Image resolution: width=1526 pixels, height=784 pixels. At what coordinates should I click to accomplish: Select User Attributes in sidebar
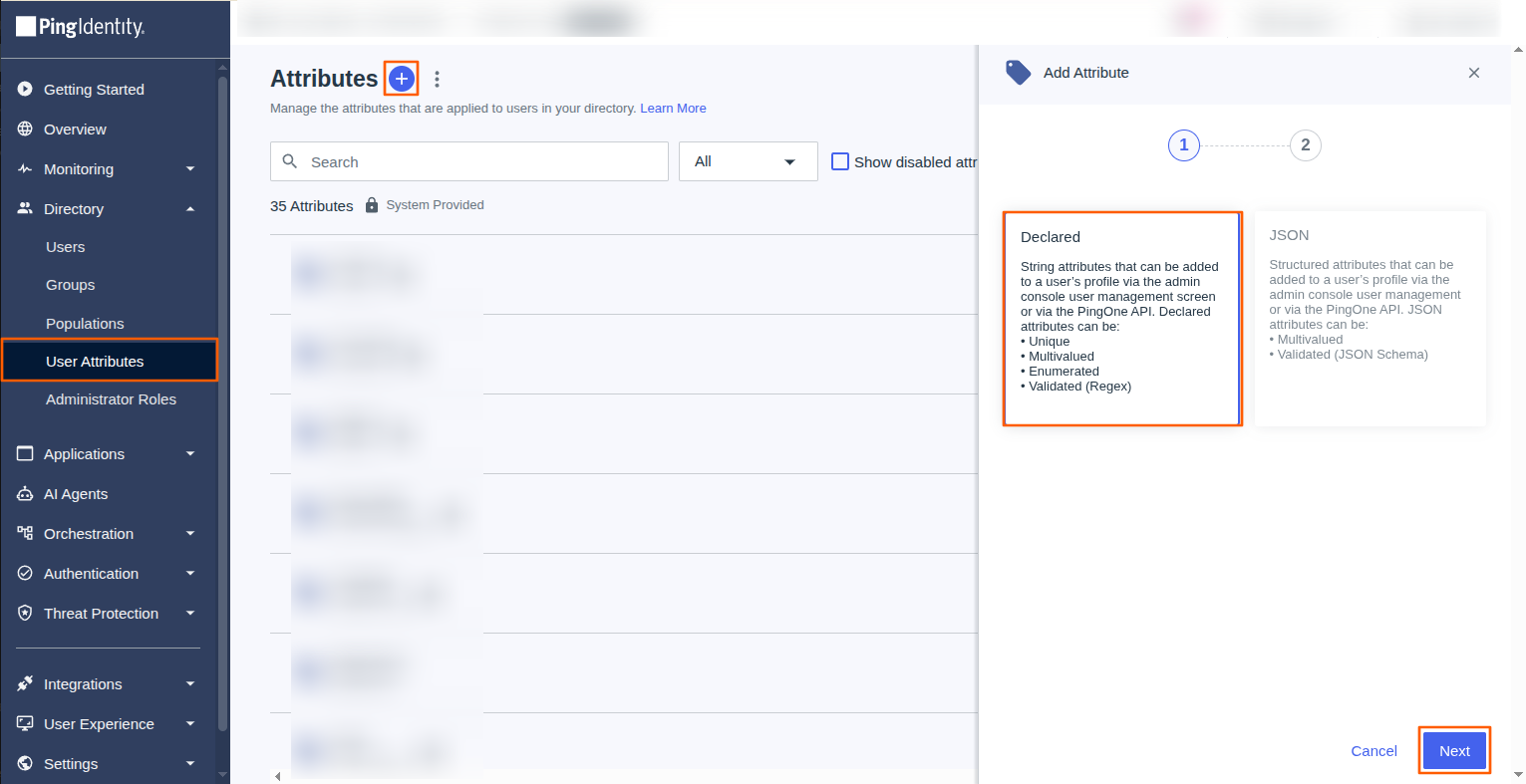click(x=110, y=361)
